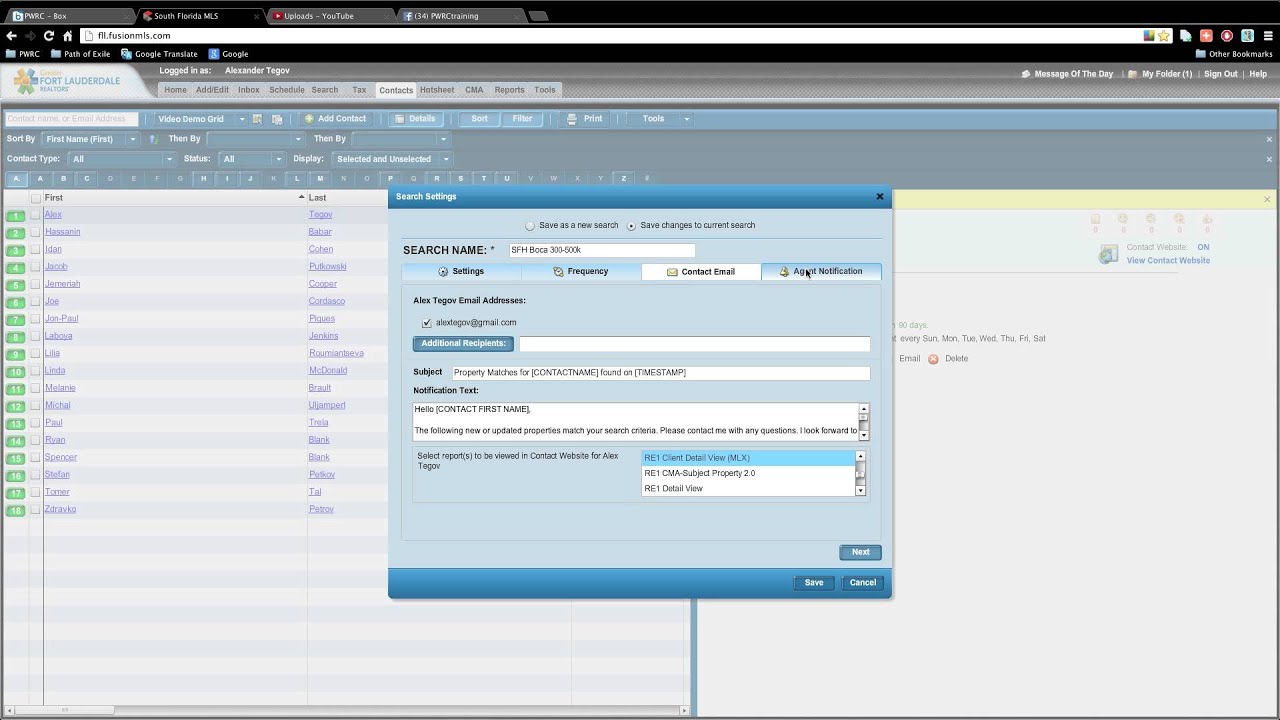Check the box for Melanie Brault row
Screen dimensions: 1280x720
tap(36, 388)
